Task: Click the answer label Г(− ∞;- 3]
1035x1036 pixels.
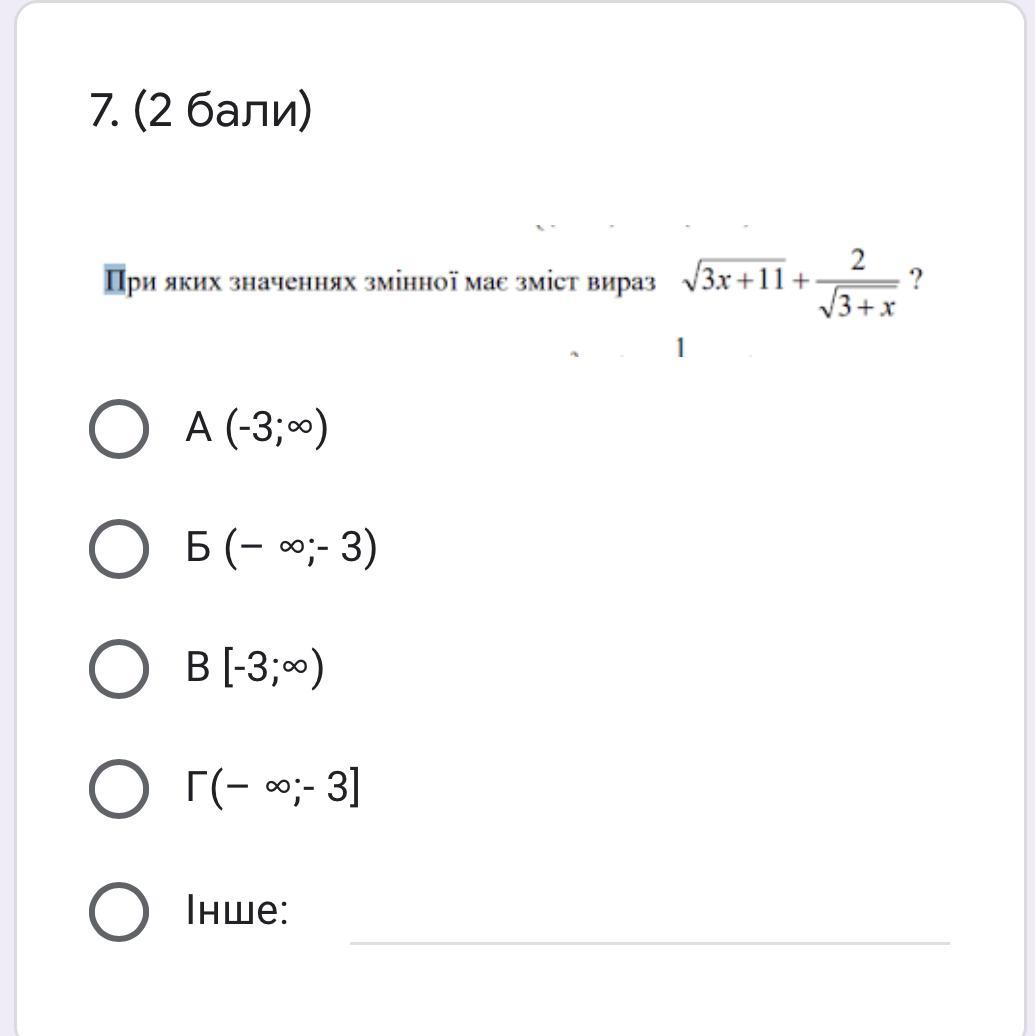Action: pyautogui.click(x=273, y=788)
